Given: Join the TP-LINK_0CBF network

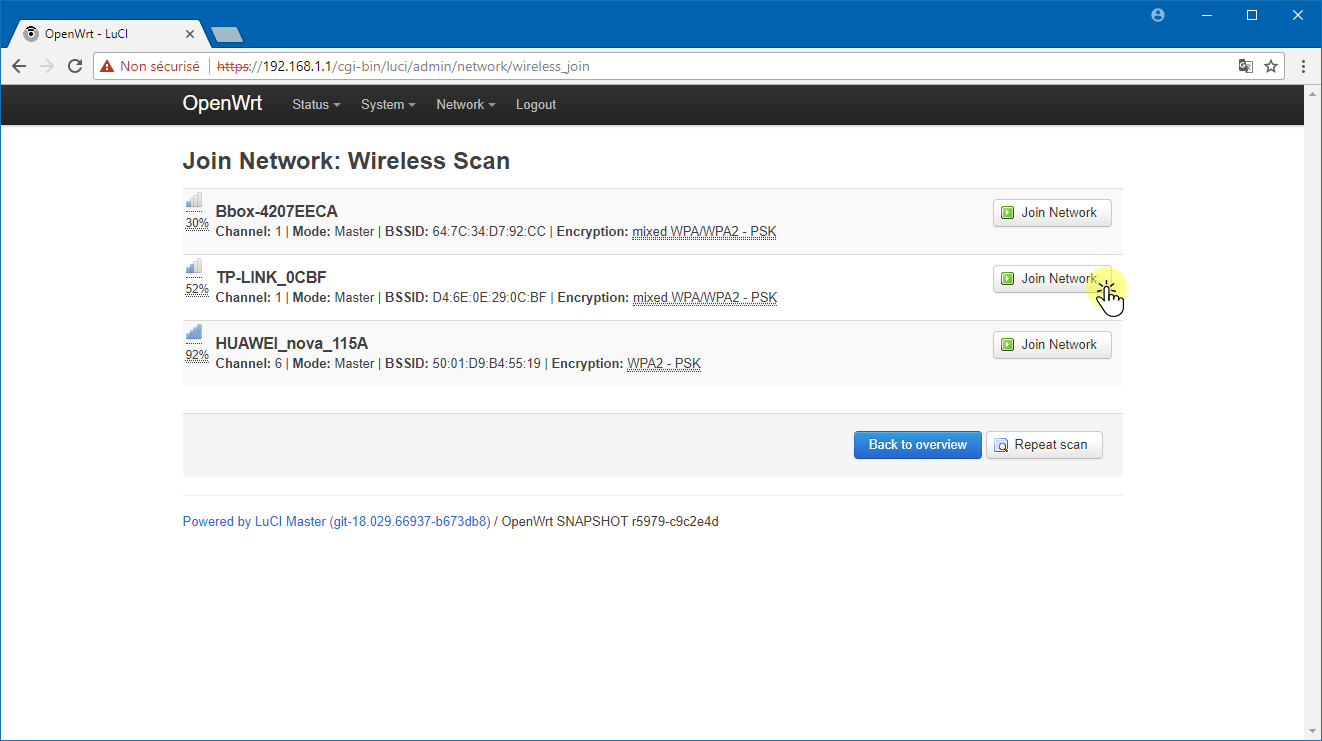Looking at the screenshot, I should click(x=1052, y=279).
